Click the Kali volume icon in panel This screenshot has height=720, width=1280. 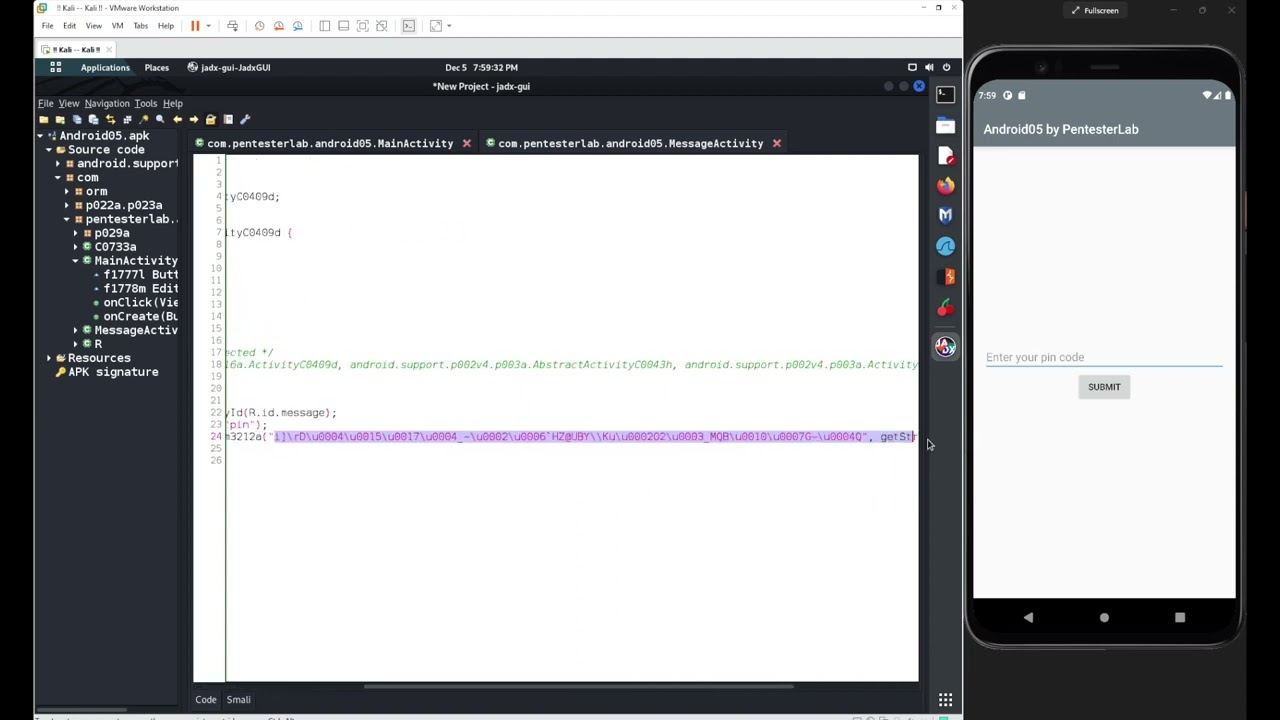[929, 67]
